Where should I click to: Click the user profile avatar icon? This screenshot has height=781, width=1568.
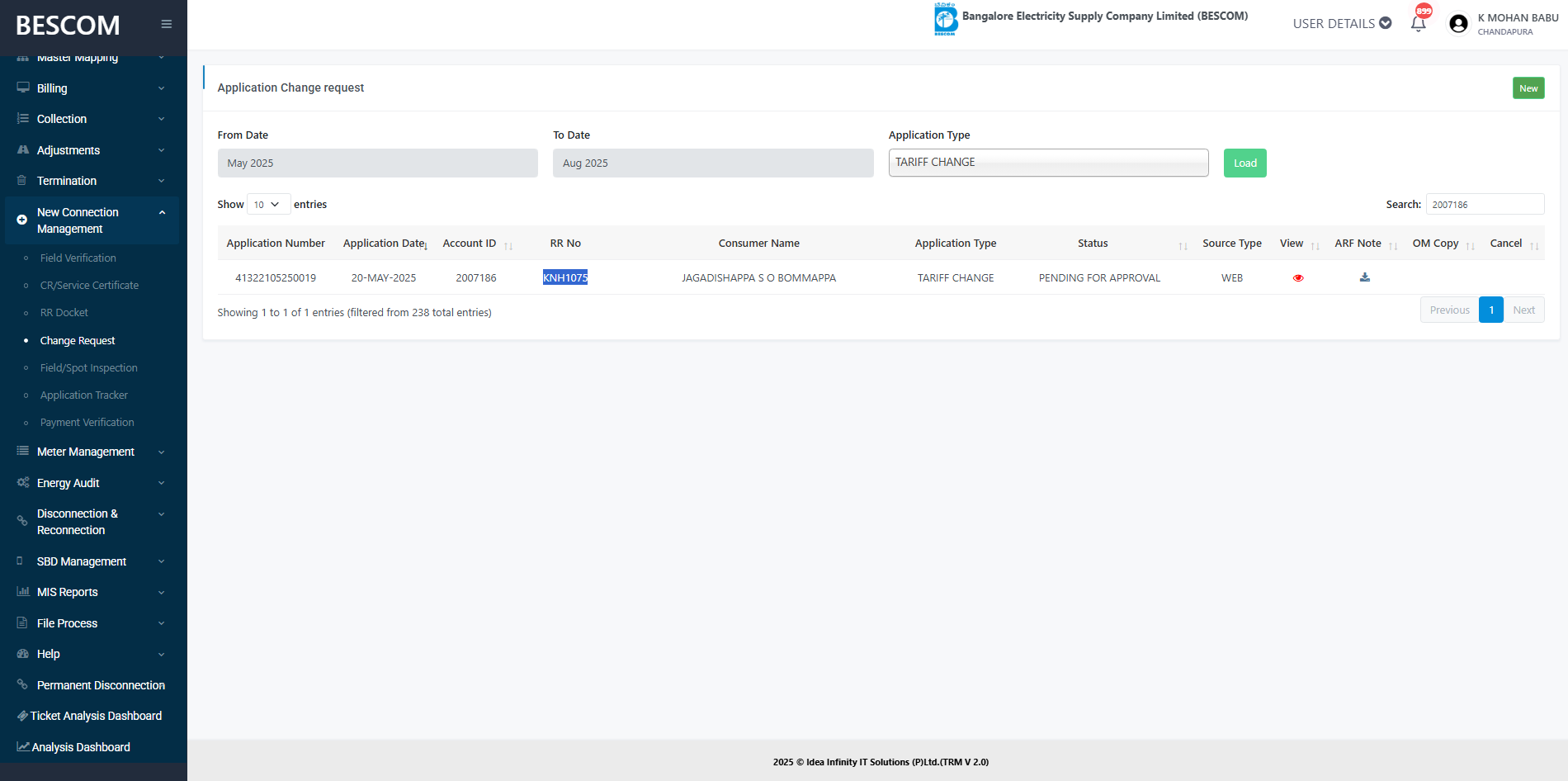click(1458, 24)
